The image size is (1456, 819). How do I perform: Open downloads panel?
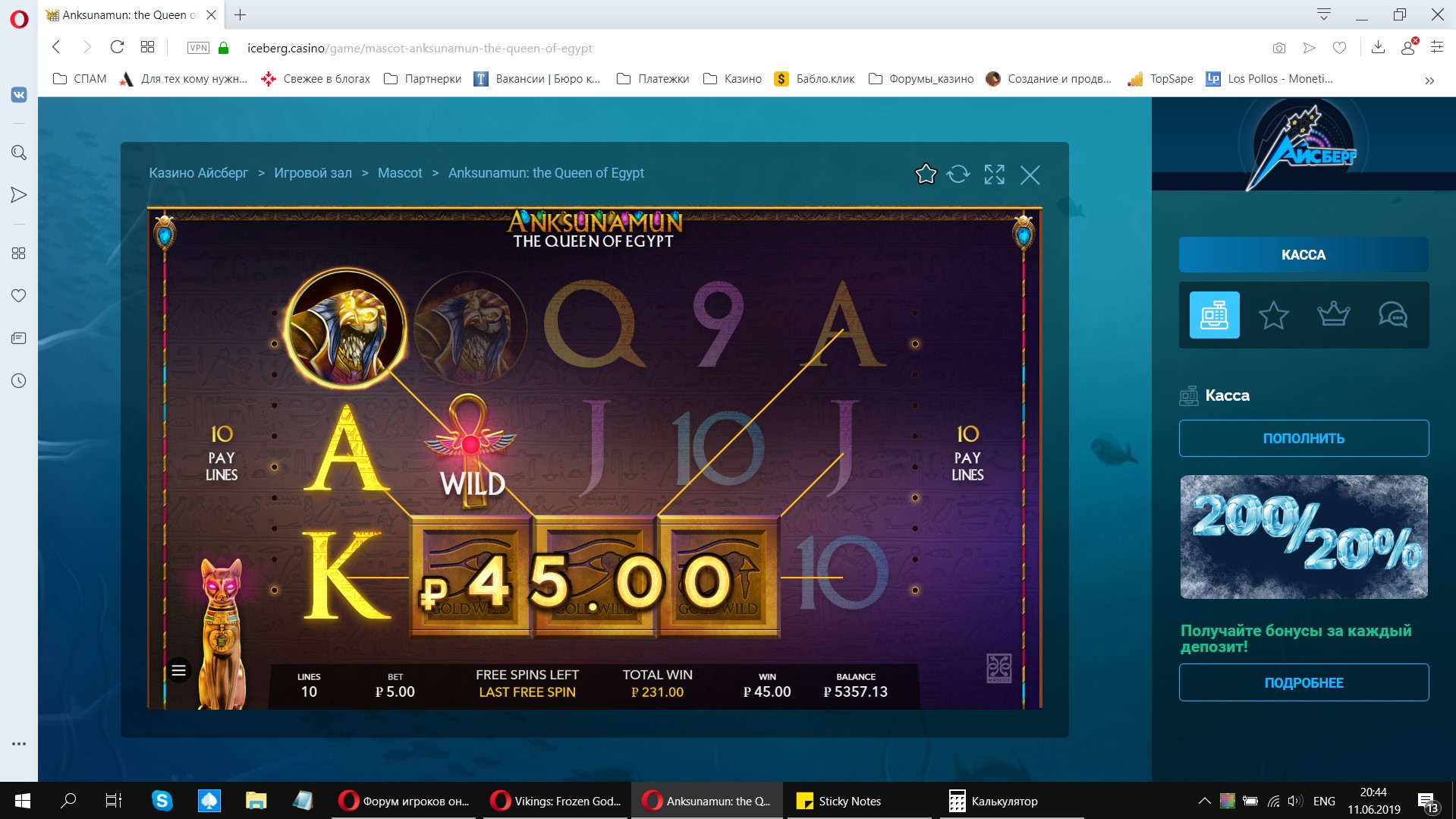1379,48
